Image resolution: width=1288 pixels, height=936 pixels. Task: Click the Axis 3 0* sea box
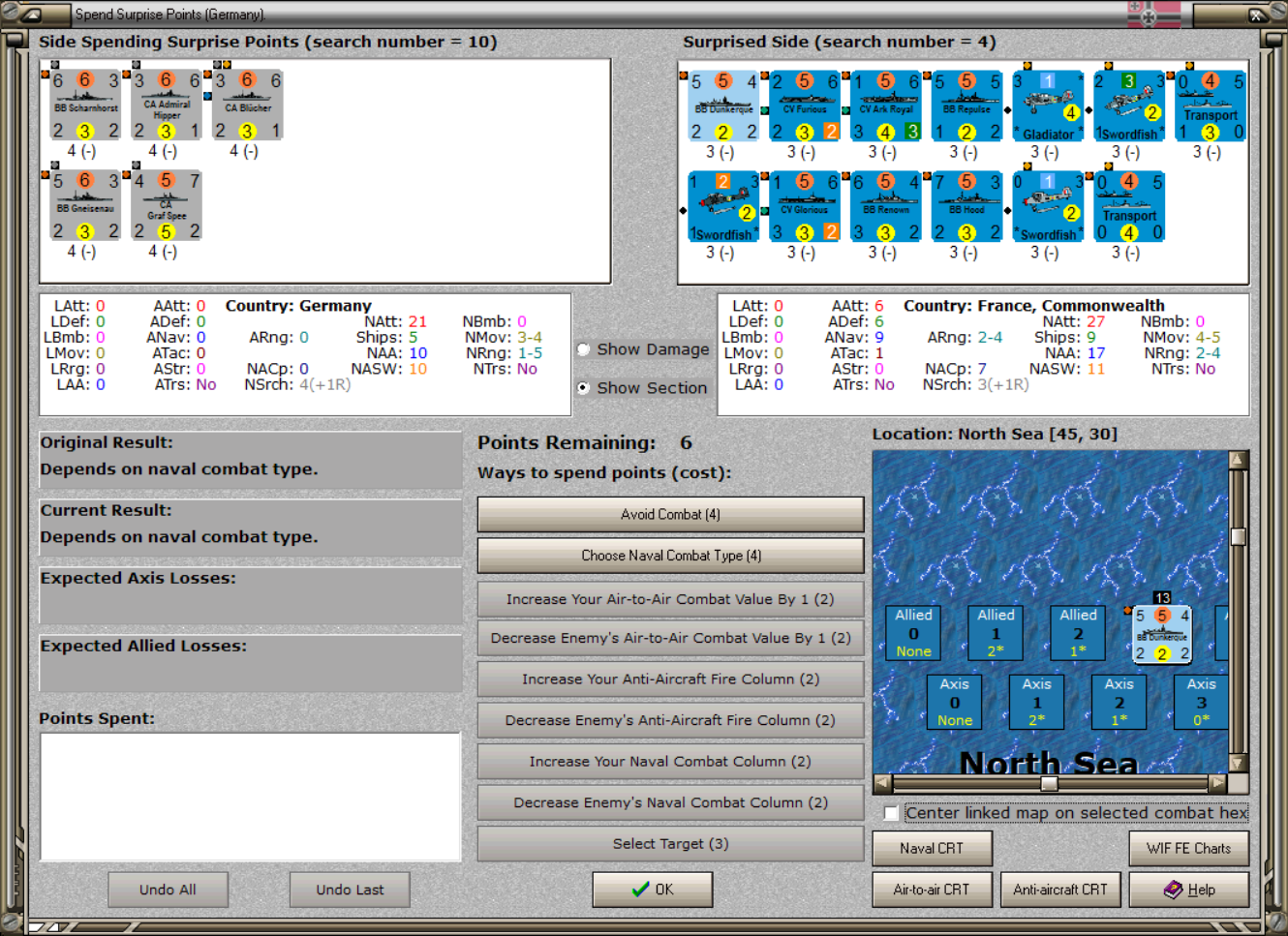(x=1201, y=702)
